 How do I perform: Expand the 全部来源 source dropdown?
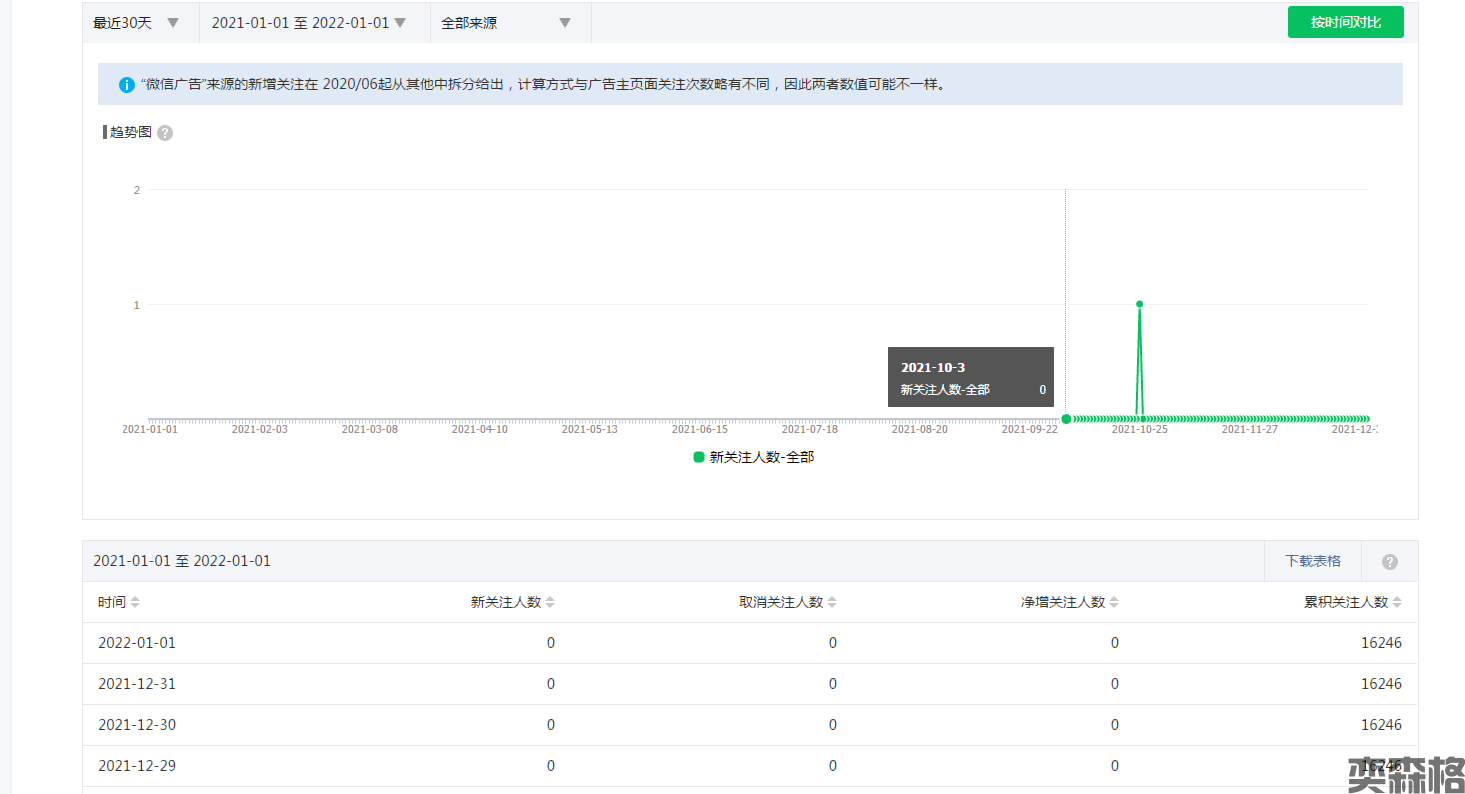click(506, 23)
